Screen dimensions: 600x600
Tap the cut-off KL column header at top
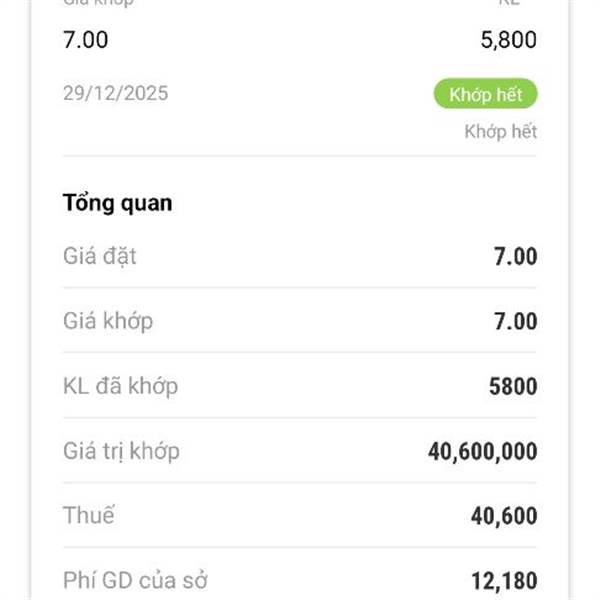coord(510,3)
